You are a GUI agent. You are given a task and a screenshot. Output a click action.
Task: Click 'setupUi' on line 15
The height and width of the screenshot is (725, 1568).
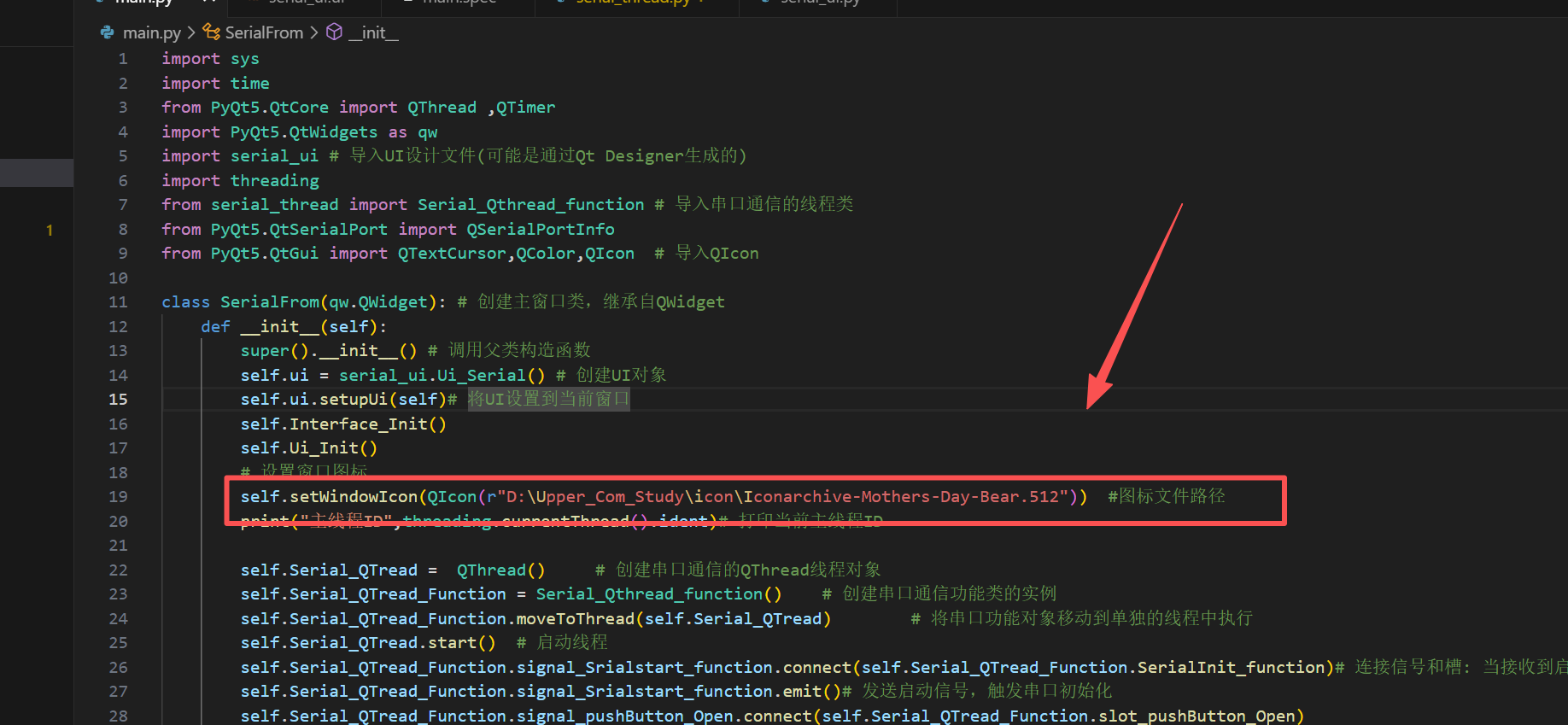[x=354, y=400]
